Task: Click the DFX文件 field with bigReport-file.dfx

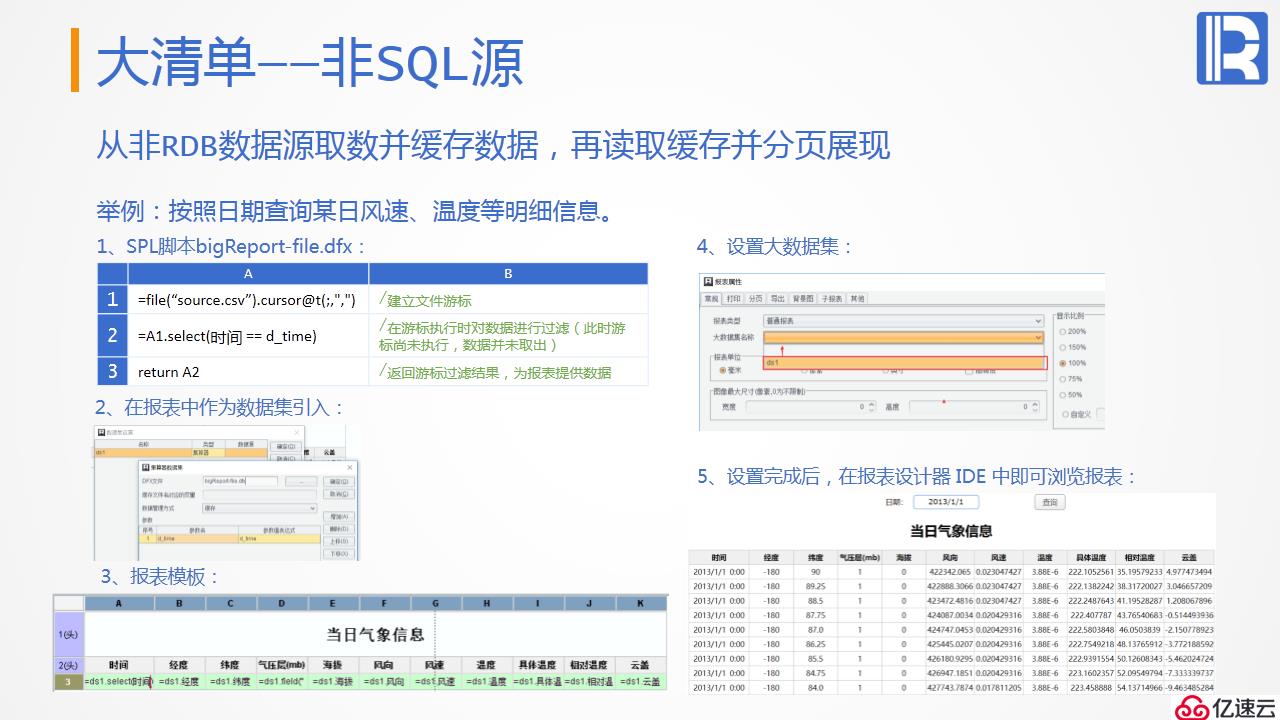Action: (x=240, y=481)
